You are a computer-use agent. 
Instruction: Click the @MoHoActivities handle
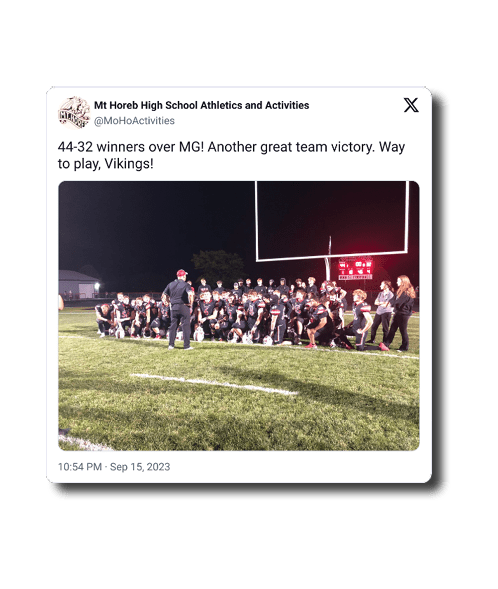pos(134,121)
